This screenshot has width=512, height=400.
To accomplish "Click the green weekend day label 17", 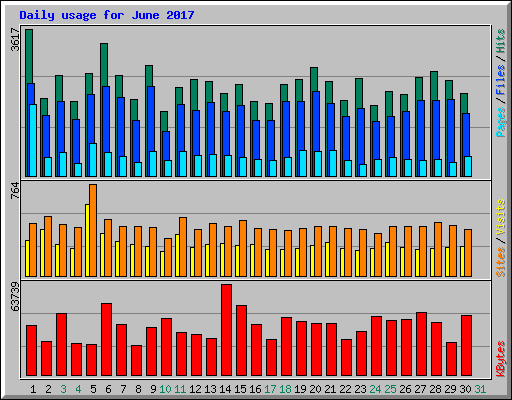I will (270, 389).
